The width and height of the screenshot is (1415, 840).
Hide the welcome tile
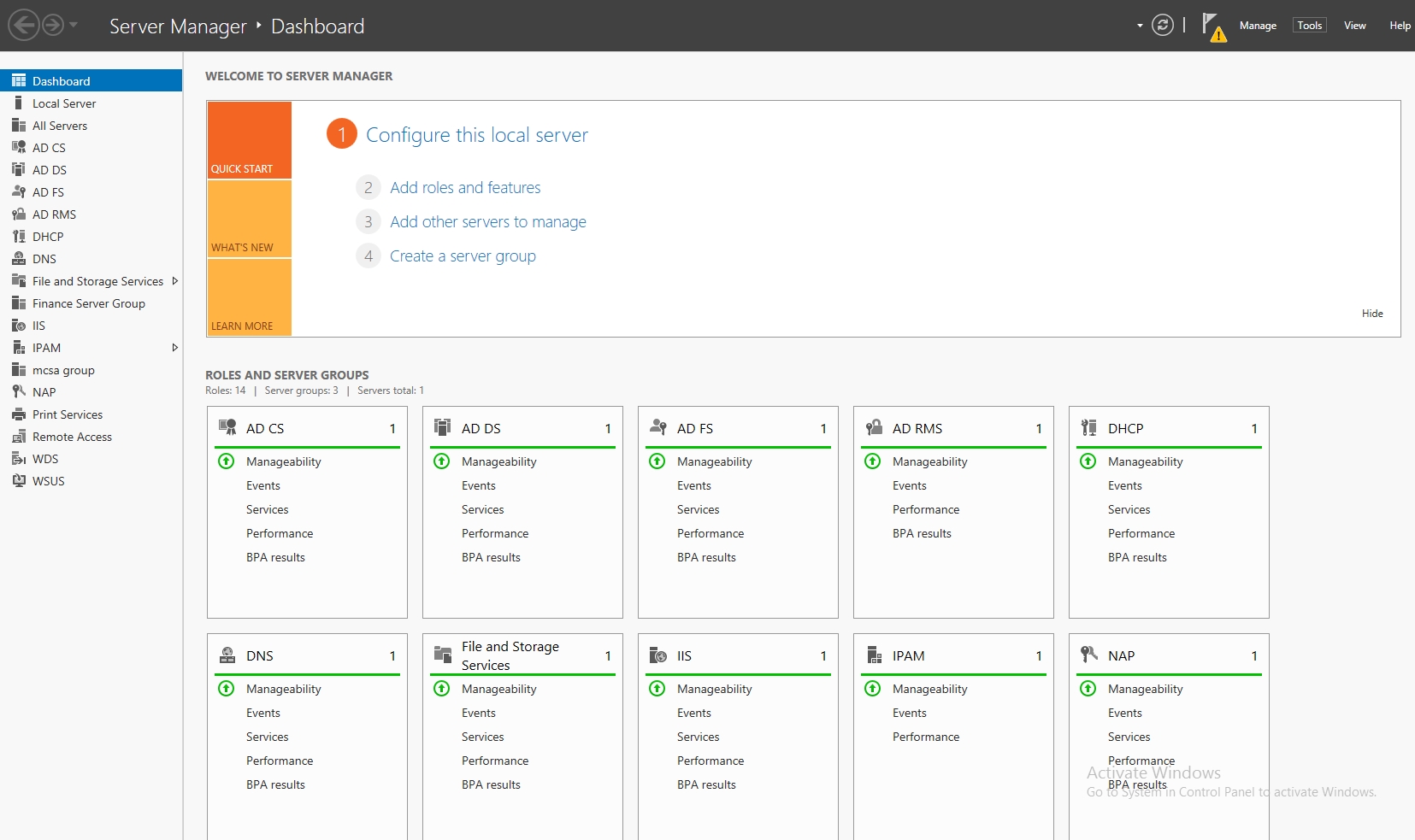click(1372, 314)
